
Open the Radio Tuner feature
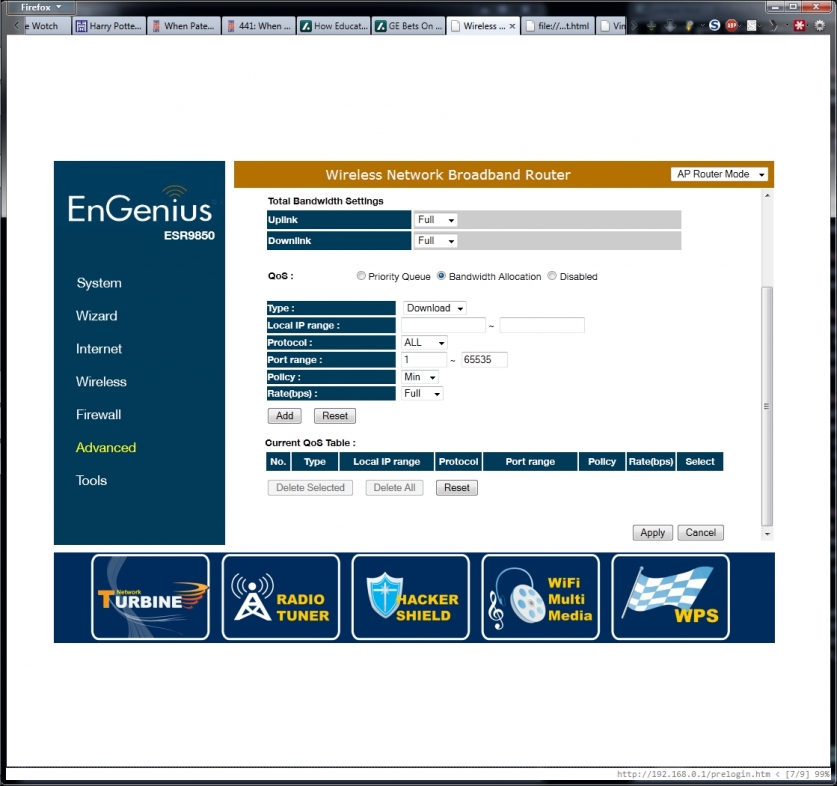point(280,597)
